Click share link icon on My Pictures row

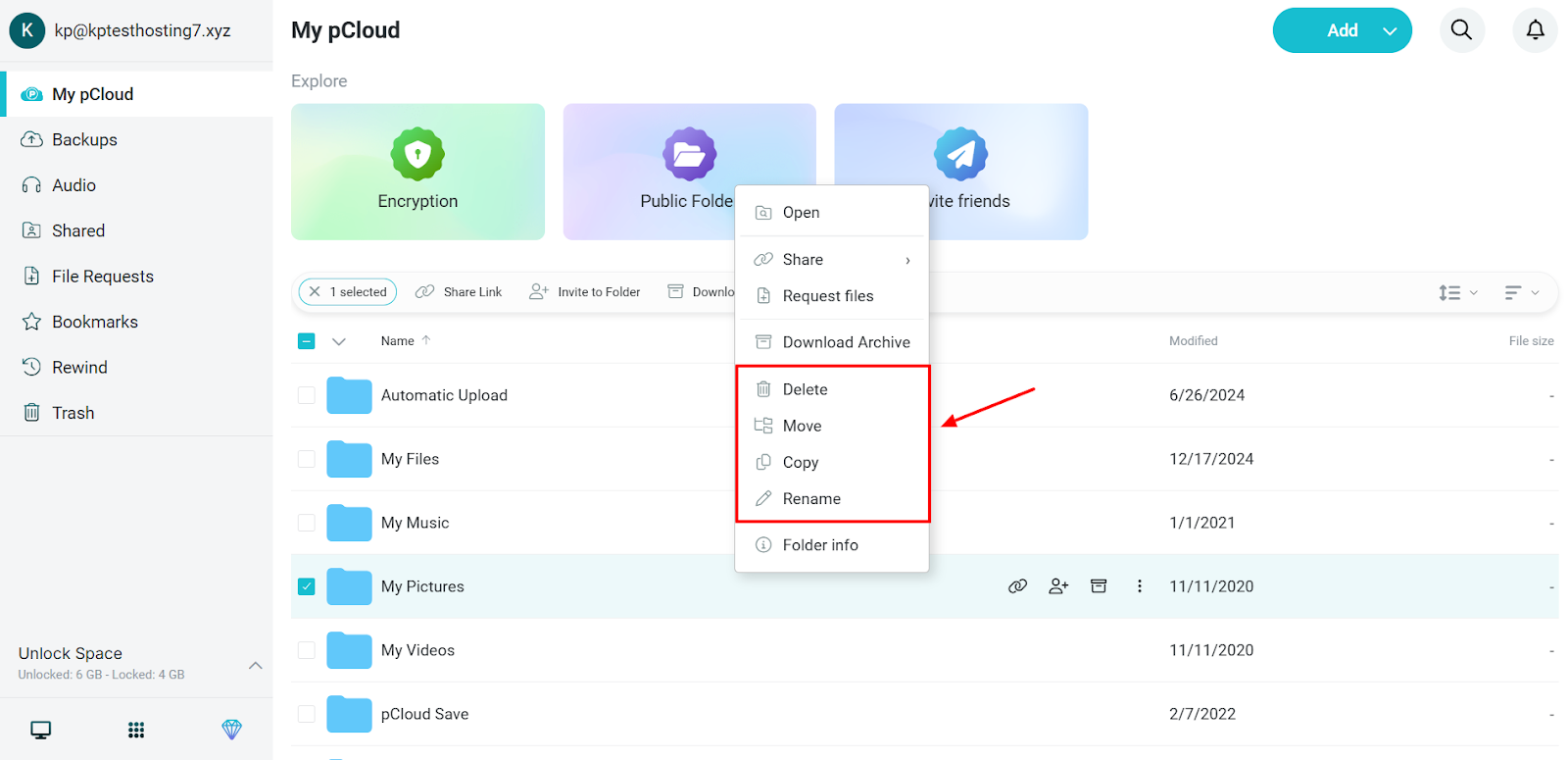(x=1017, y=586)
